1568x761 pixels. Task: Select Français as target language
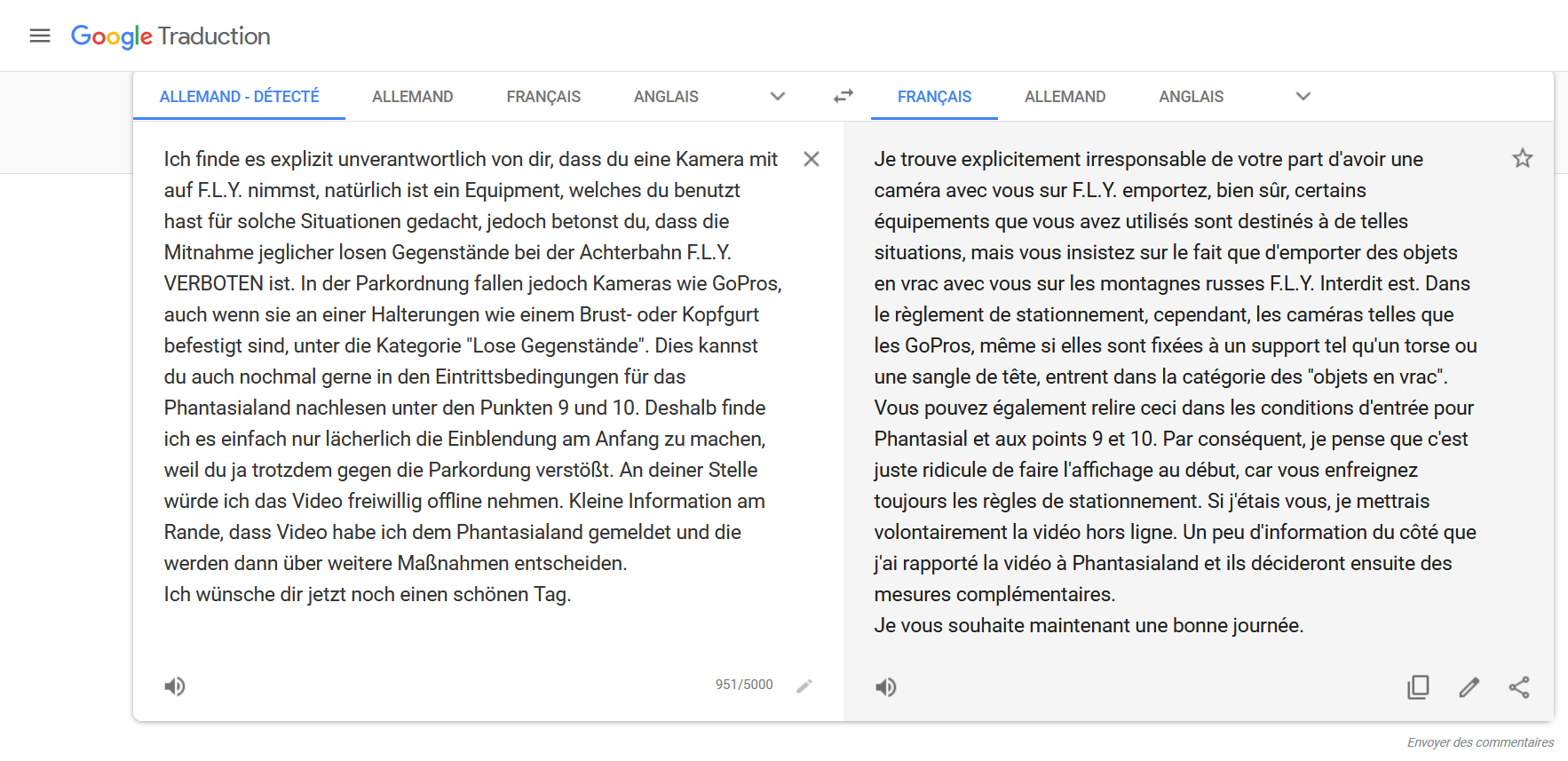[x=934, y=97]
